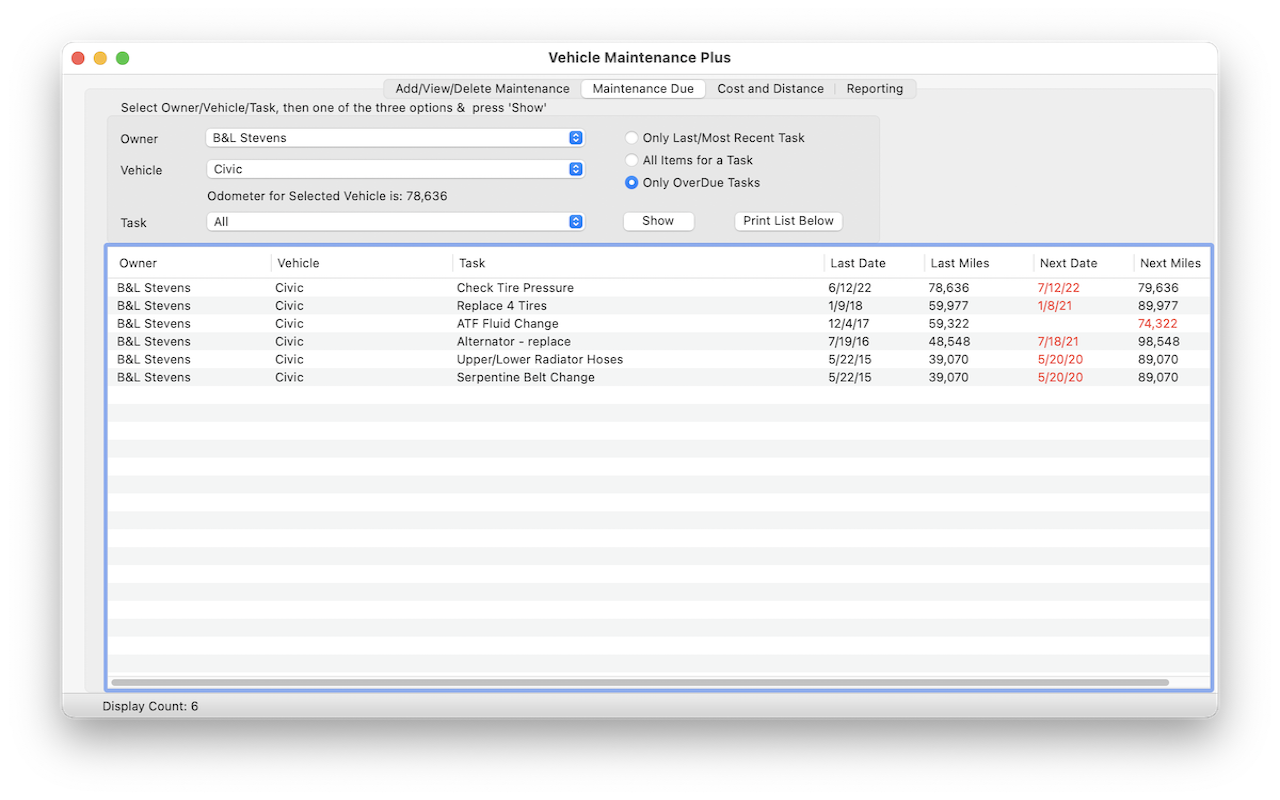The width and height of the screenshot is (1280, 800).
Task: Open the Owner dropdown showing B&L Stevens
Action: click(x=395, y=138)
